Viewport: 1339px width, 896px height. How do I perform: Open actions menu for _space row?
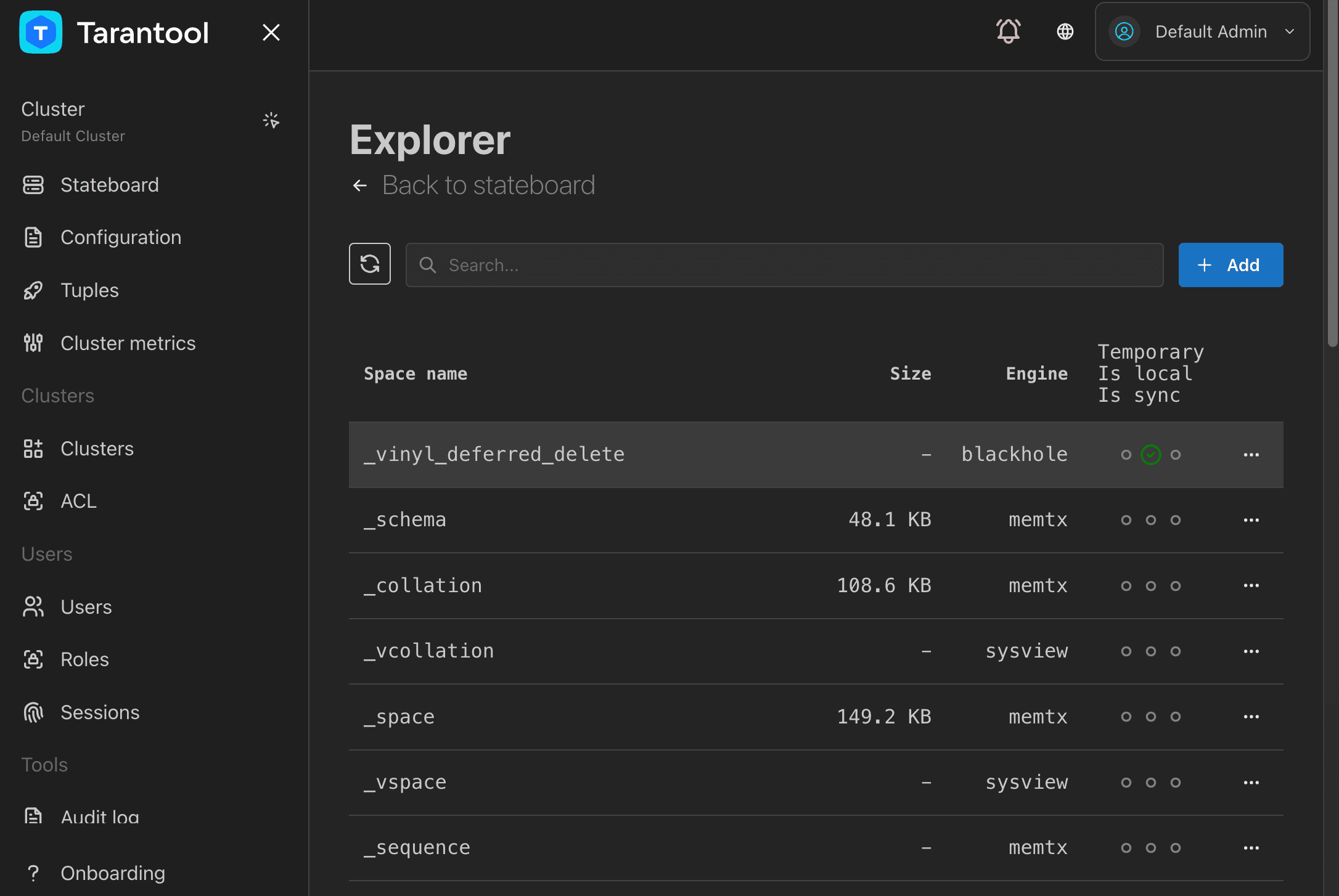click(x=1251, y=717)
